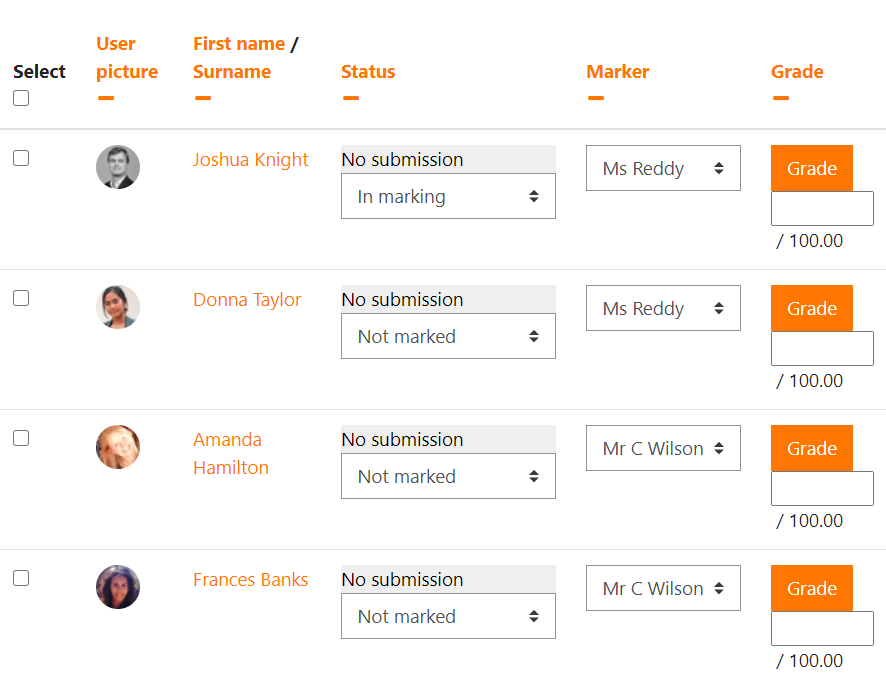Open Amanda Hamilton's Not marked status dropdown
The height and width of the screenshot is (675, 886).
(x=448, y=476)
